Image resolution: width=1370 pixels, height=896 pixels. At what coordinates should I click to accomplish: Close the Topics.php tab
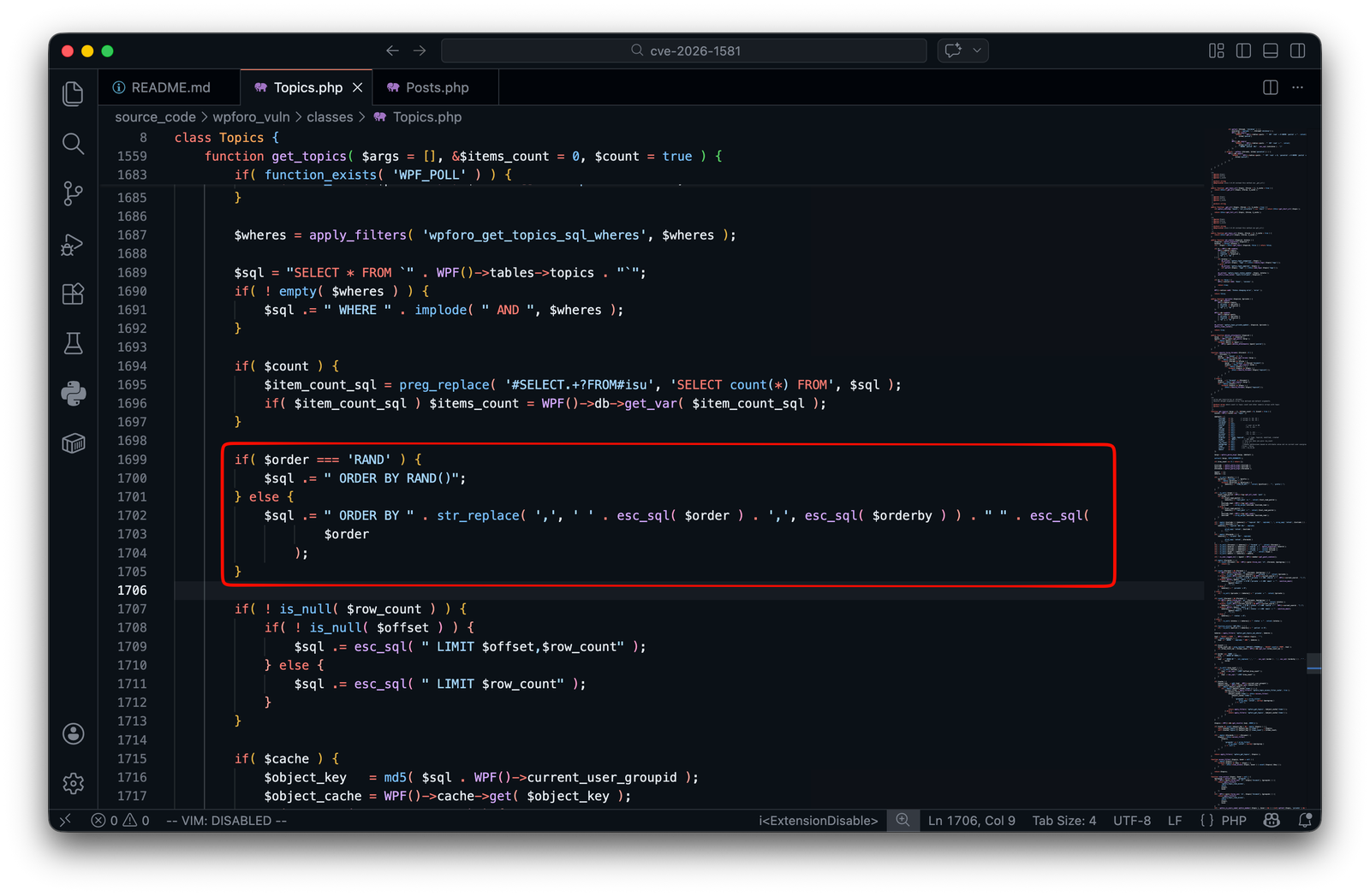tap(358, 87)
